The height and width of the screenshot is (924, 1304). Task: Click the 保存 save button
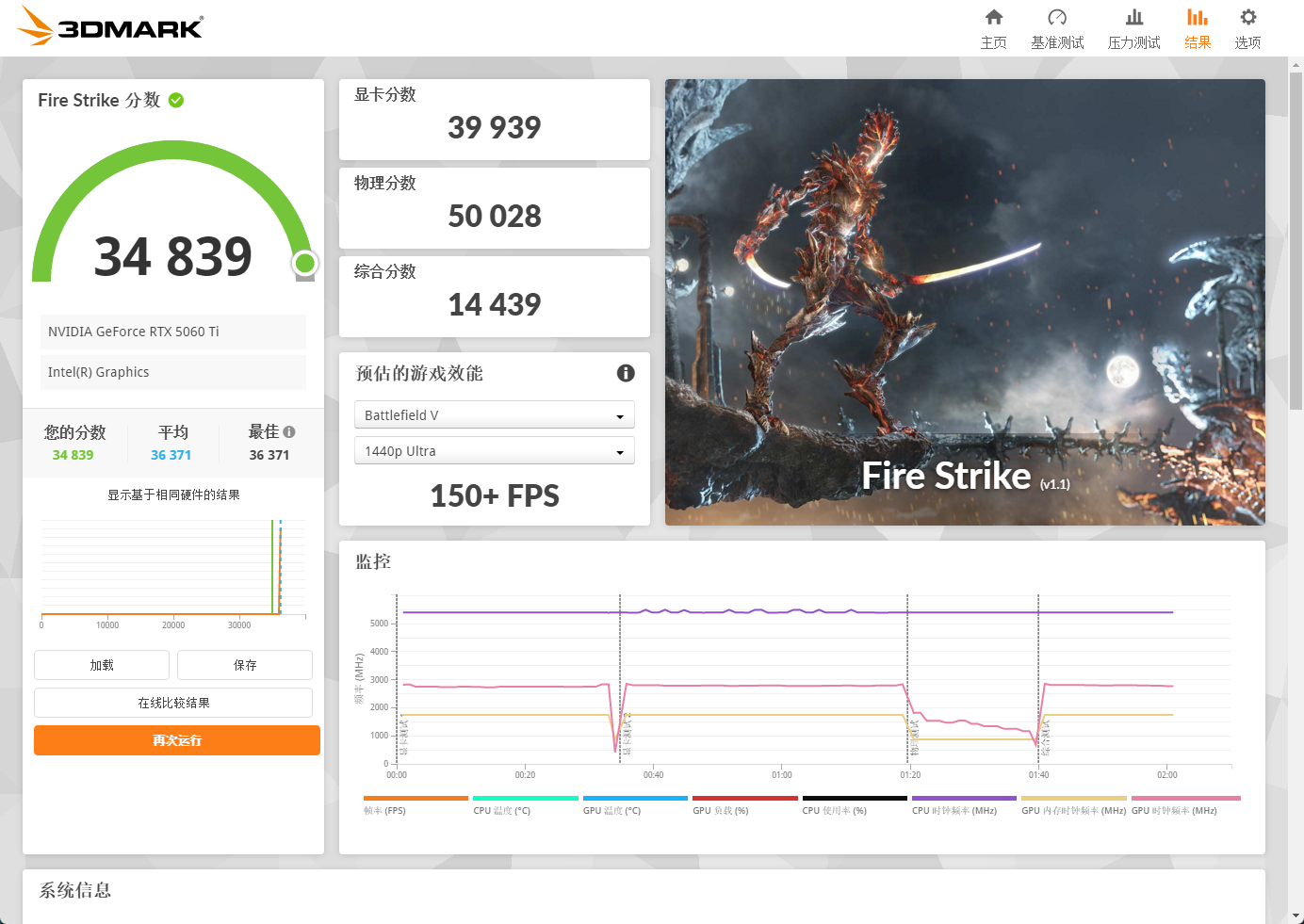[244, 665]
